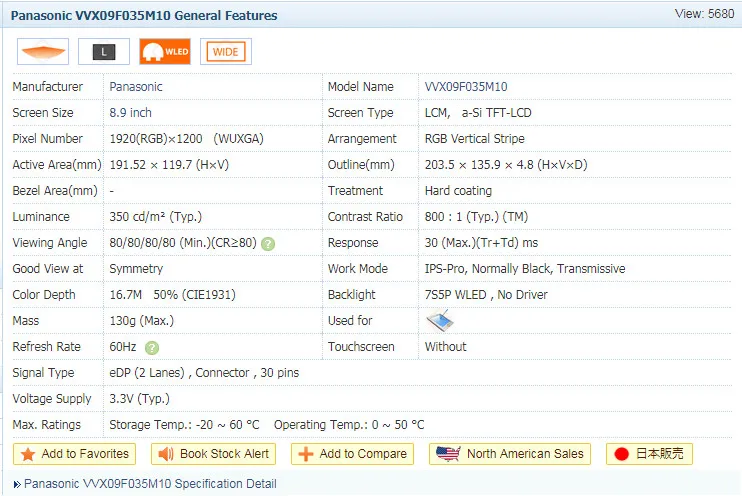This screenshot has width=742, height=496.
Task: Click the orange wide viewing angle panel icon
Action: click(43, 52)
